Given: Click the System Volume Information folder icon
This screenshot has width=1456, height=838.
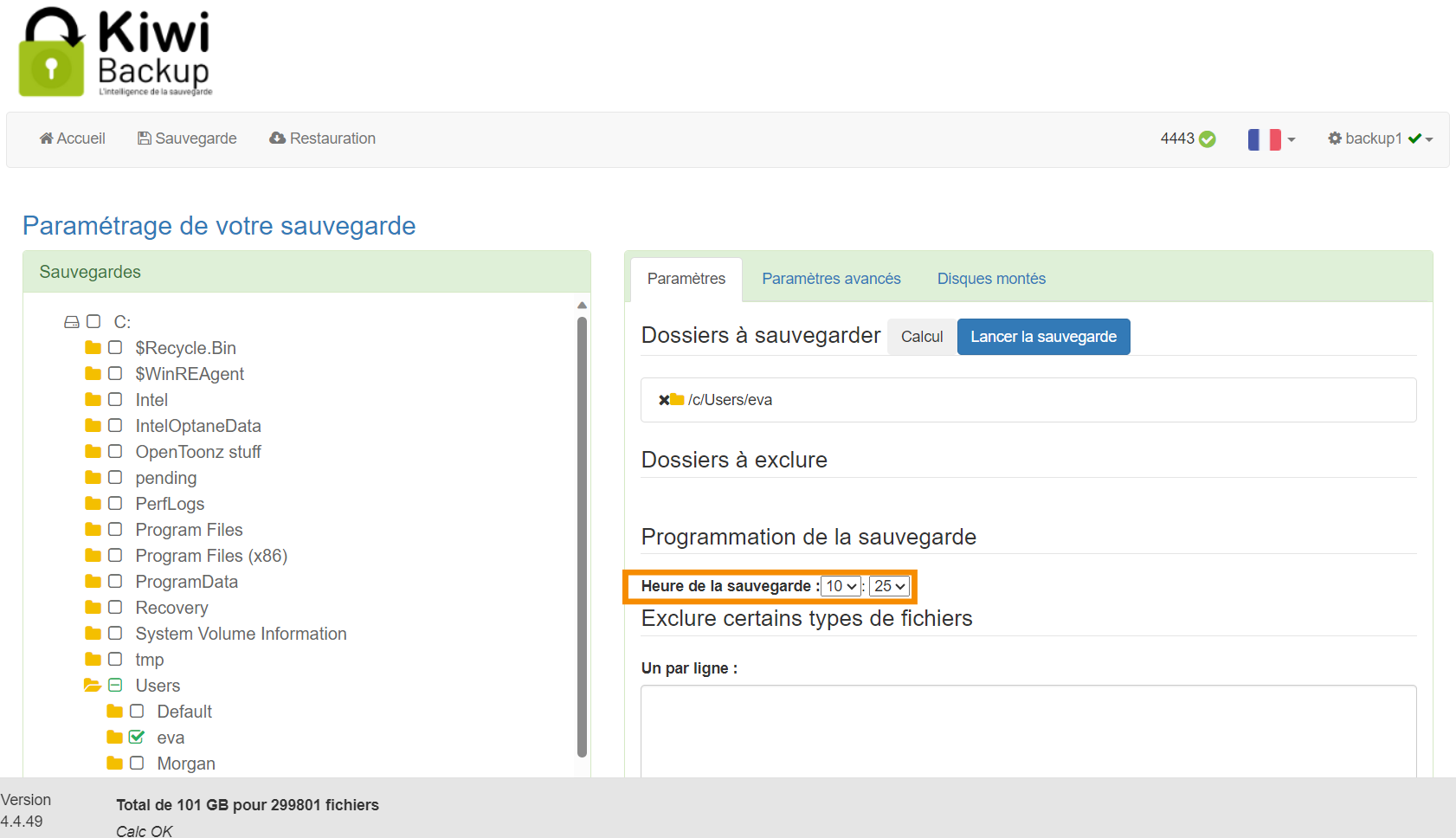Looking at the screenshot, I should (x=93, y=634).
